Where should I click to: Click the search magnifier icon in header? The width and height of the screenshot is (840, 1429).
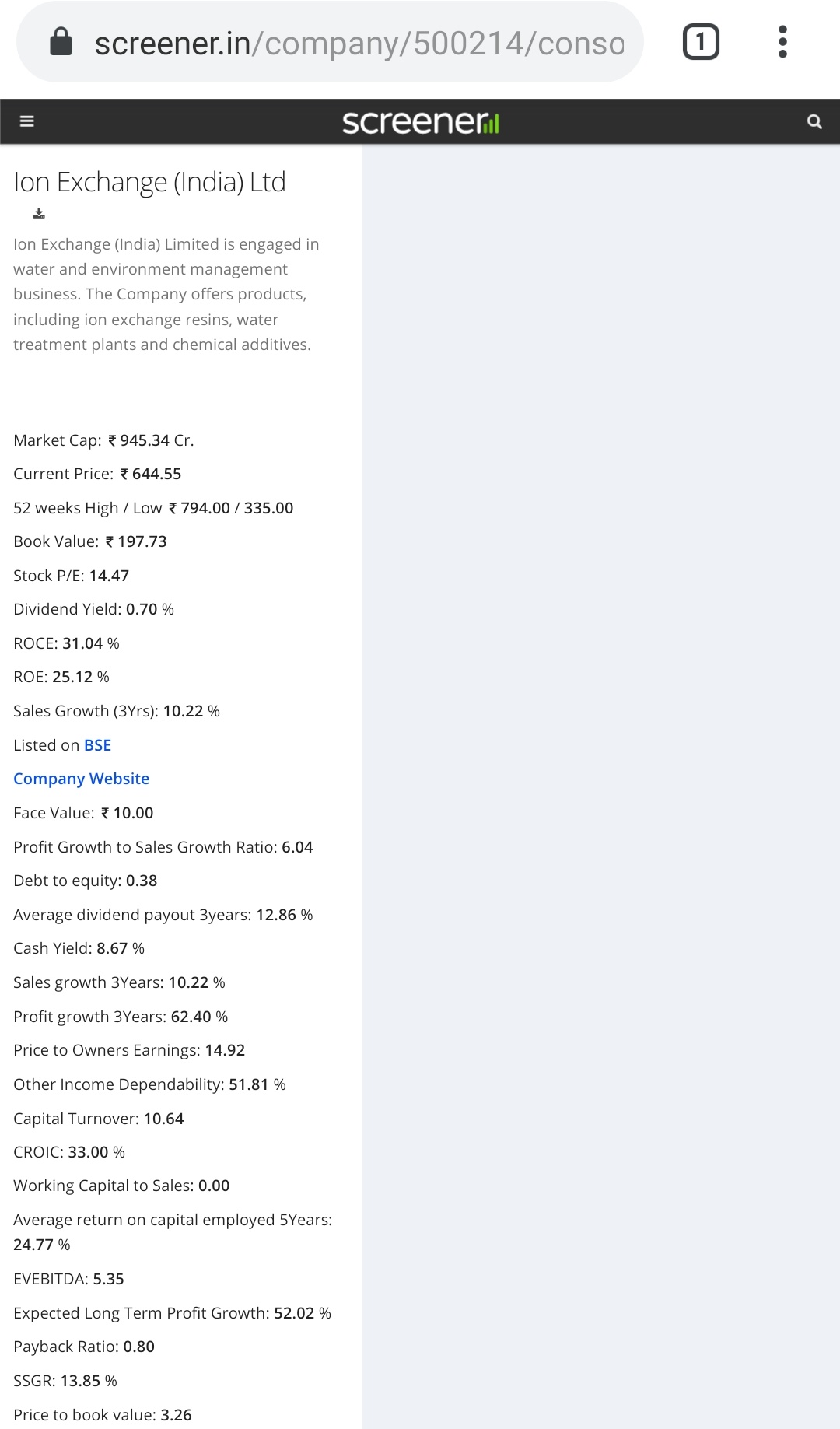tap(814, 121)
